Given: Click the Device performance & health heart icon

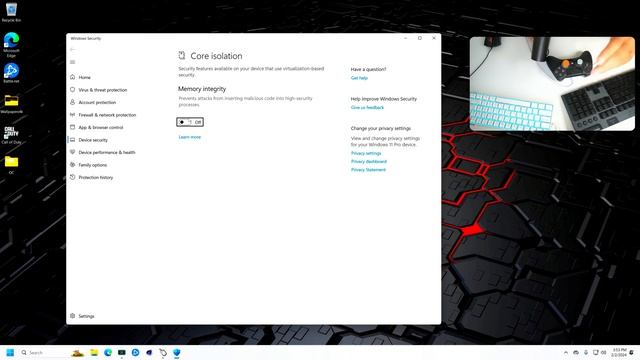Looking at the screenshot, I should pyautogui.click(x=73, y=152).
